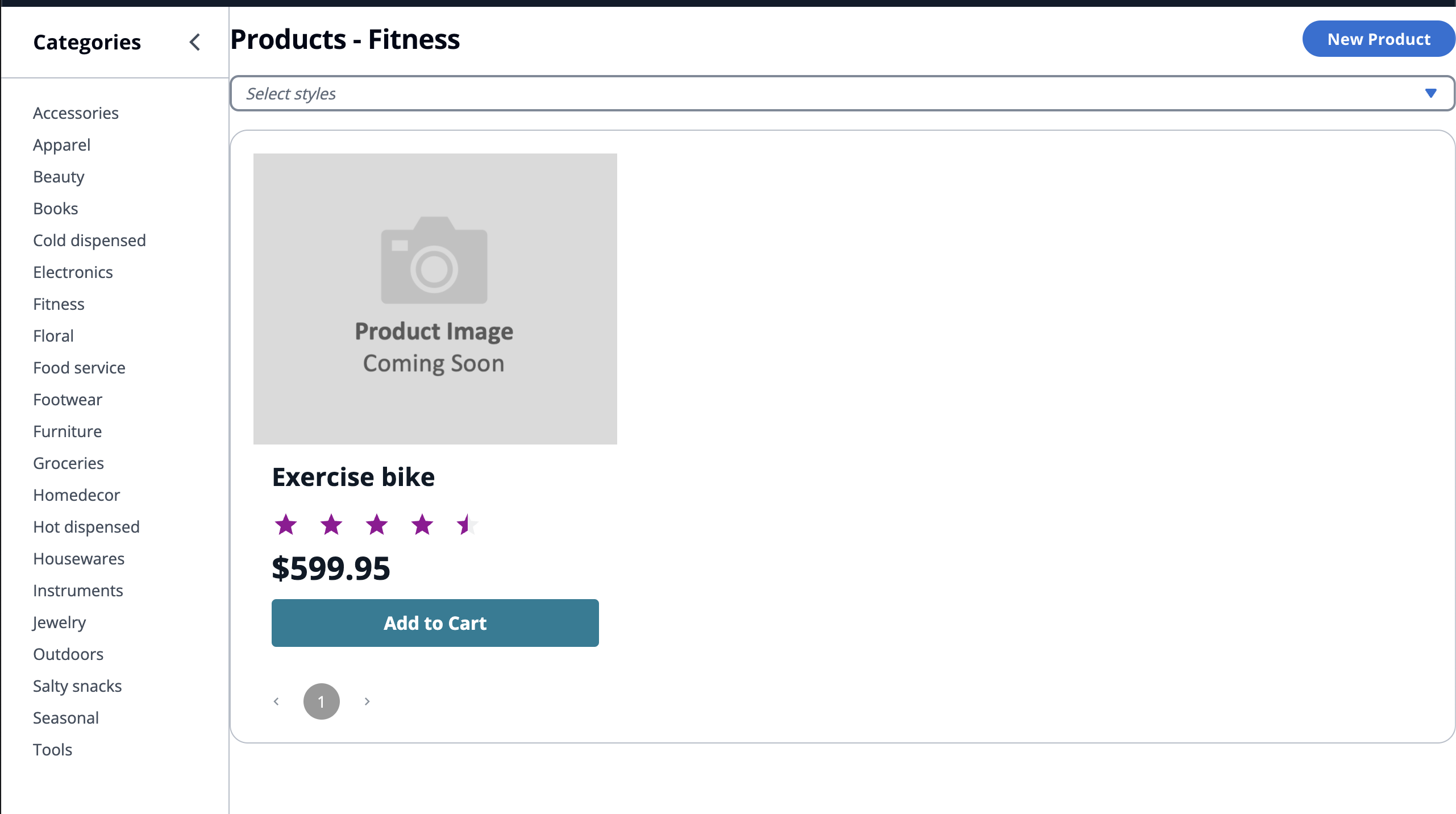
Task: Open the Fitness category
Action: click(x=59, y=304)
